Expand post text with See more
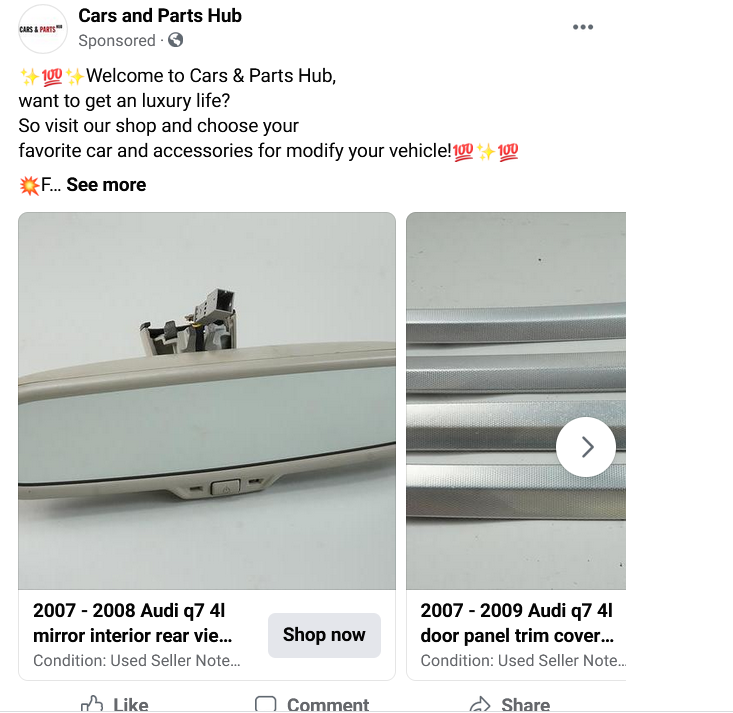733x713 pixels. pyautogui.click(x=106, y=185)
